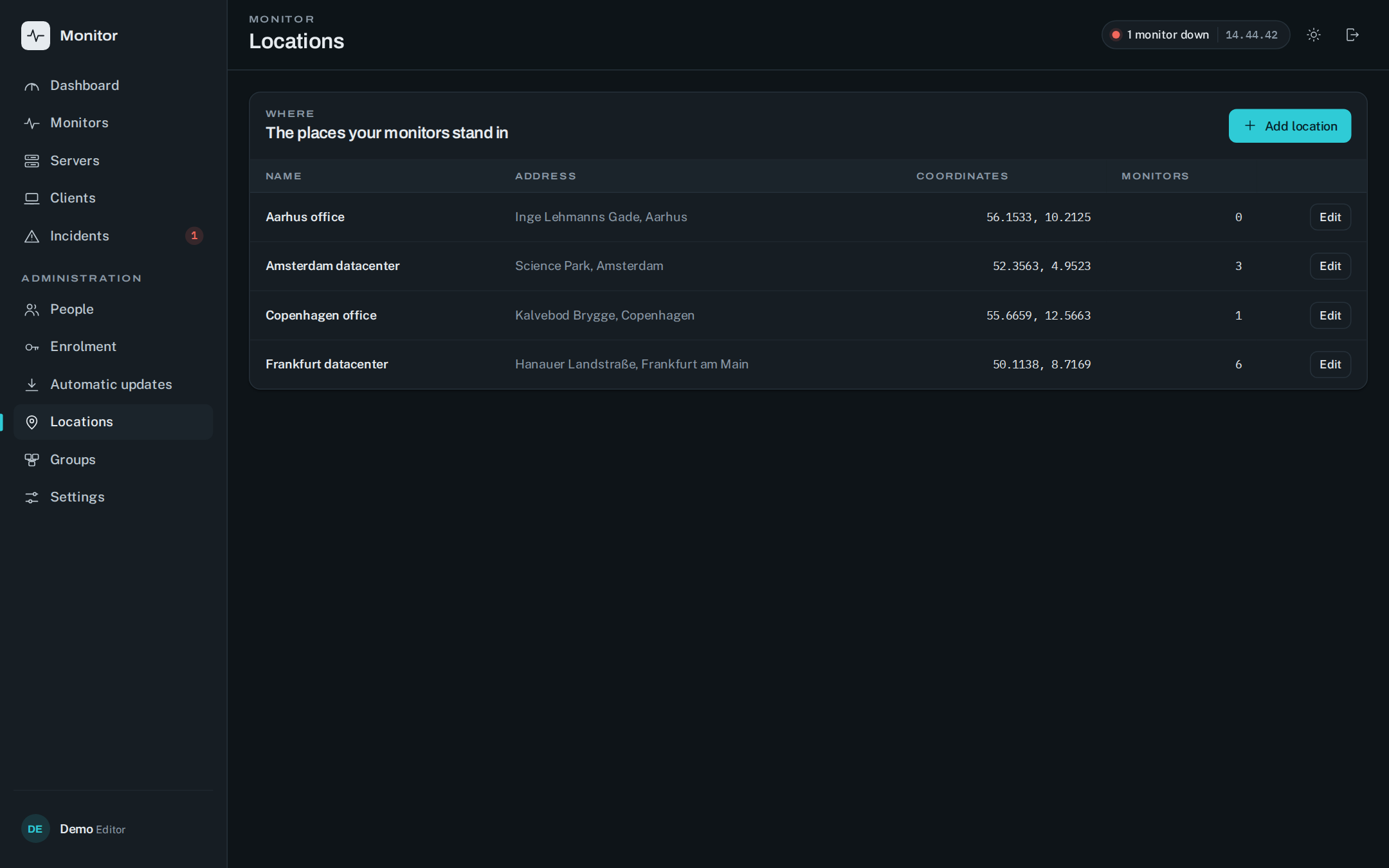Screen dimensions: 1389x868
Task: Click the plus icon in Add location
Action: coord(1250,126)
